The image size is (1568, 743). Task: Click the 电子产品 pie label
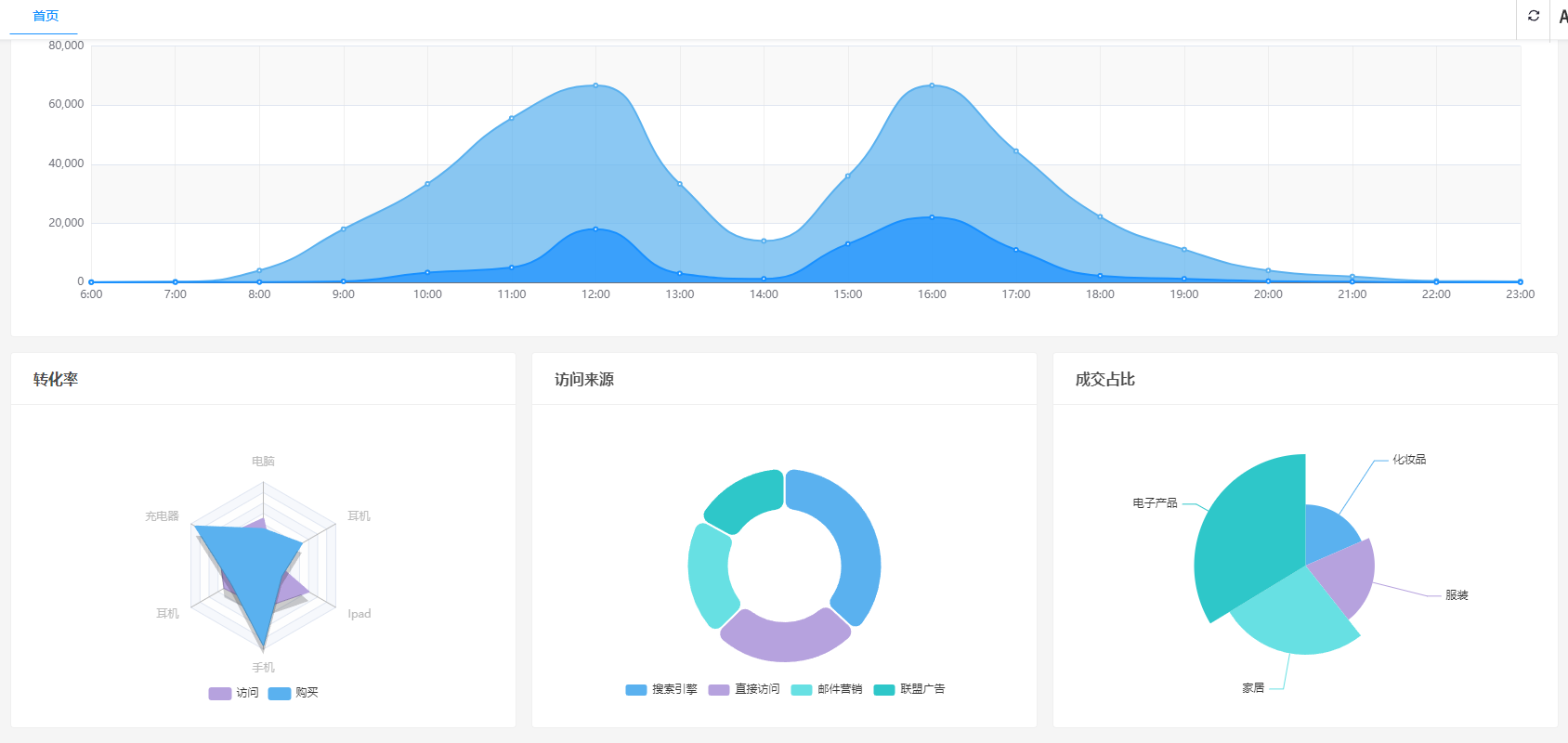(x=1155, y=502)
